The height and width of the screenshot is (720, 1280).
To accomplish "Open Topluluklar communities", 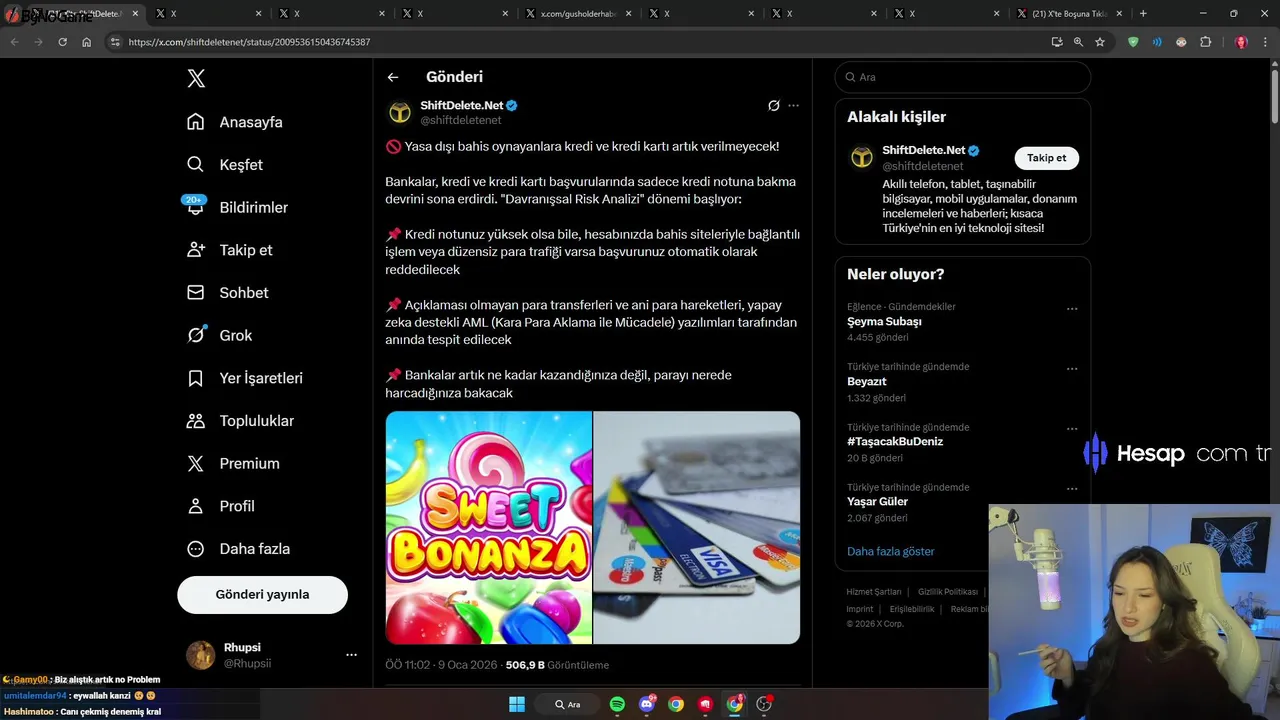I will pos(241,421).
